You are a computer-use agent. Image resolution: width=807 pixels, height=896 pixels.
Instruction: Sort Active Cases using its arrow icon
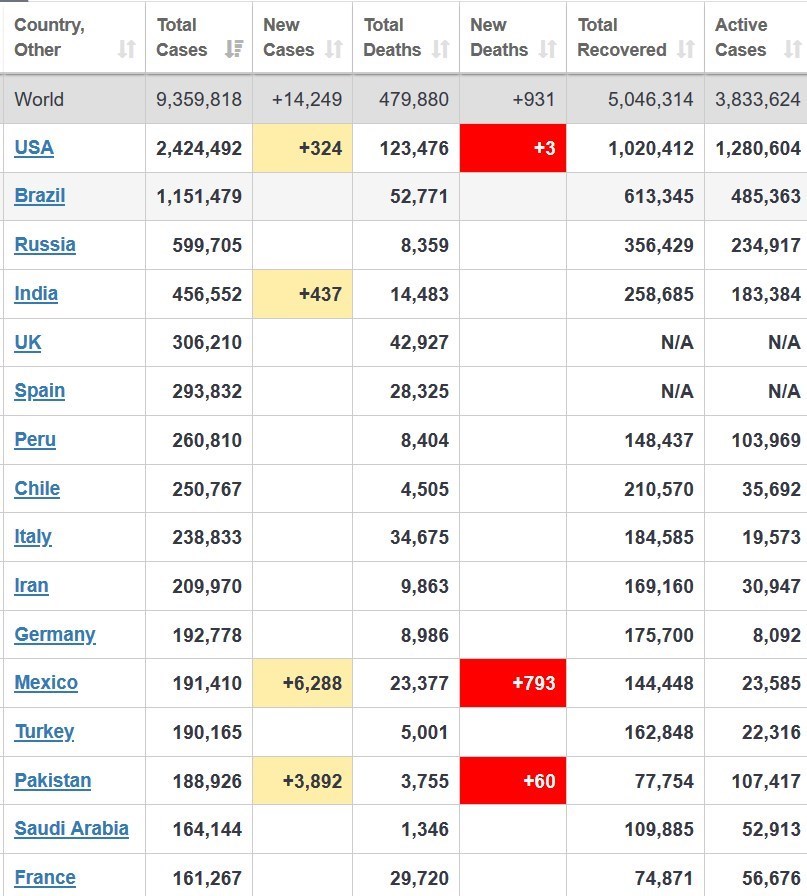(793, 50)
